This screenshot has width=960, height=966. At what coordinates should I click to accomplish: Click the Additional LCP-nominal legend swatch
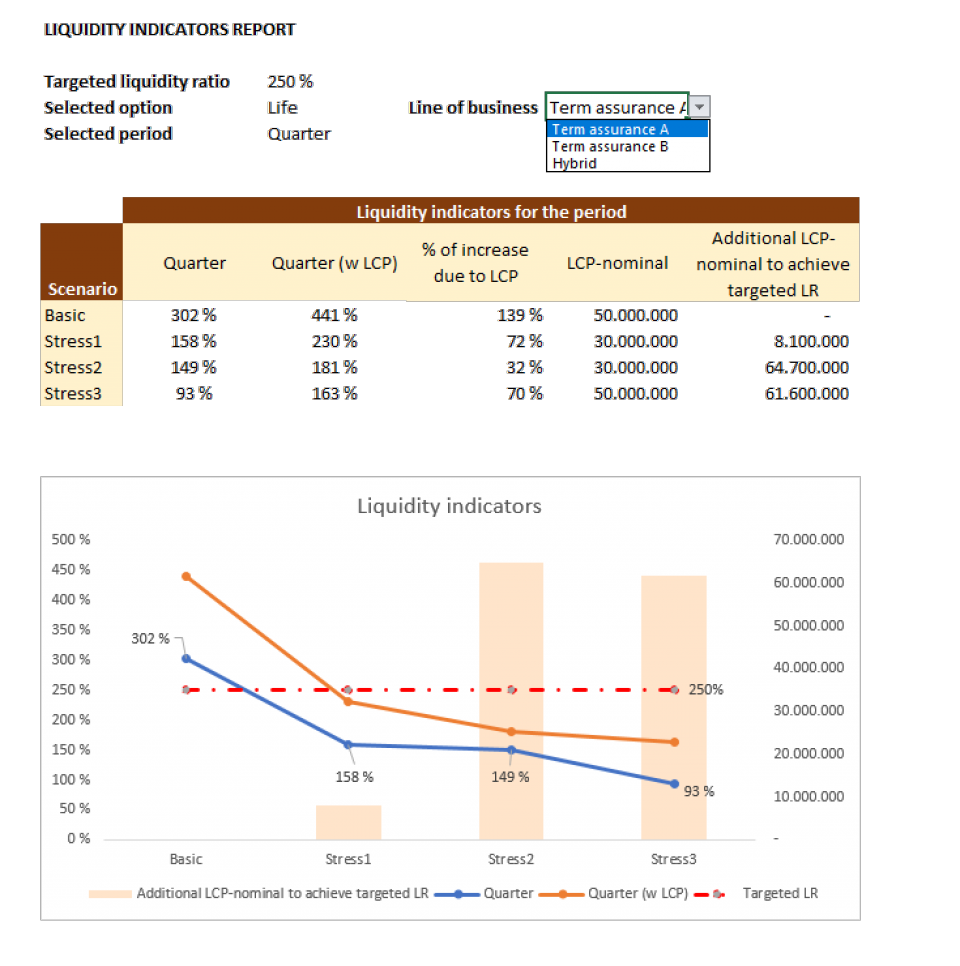point(110,893)
